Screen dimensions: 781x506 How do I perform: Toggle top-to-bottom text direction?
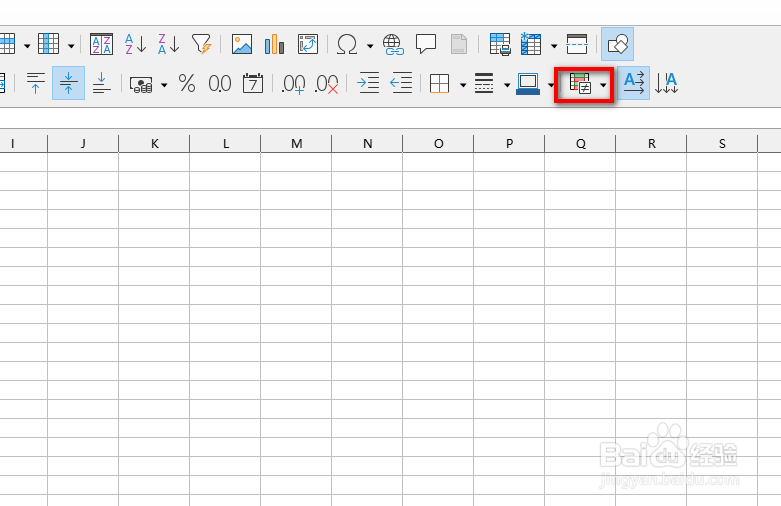point(666,83)
